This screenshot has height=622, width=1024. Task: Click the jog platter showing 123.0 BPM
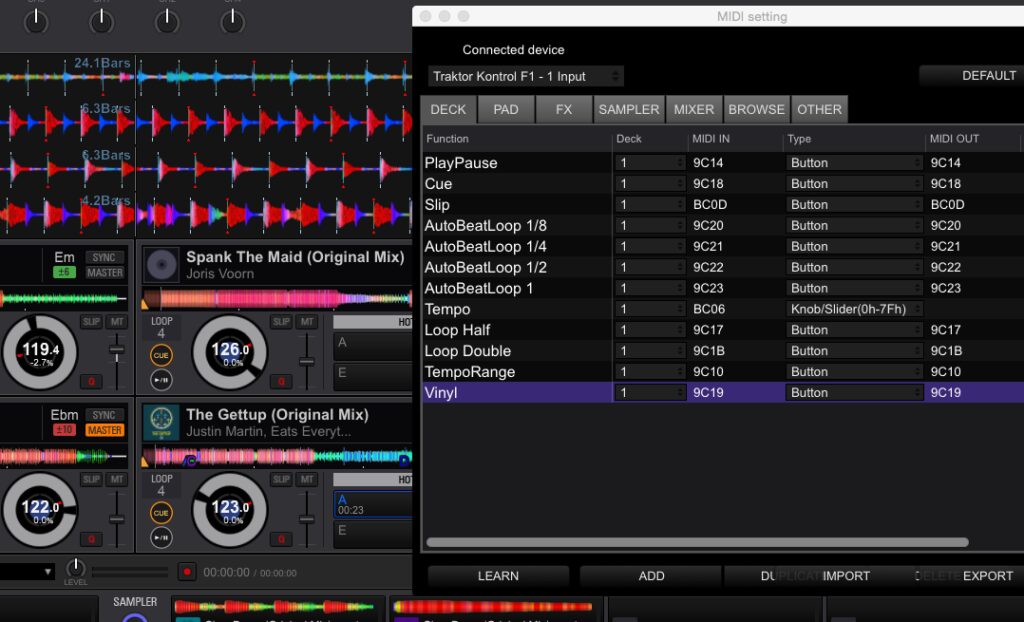coord(229,510)
